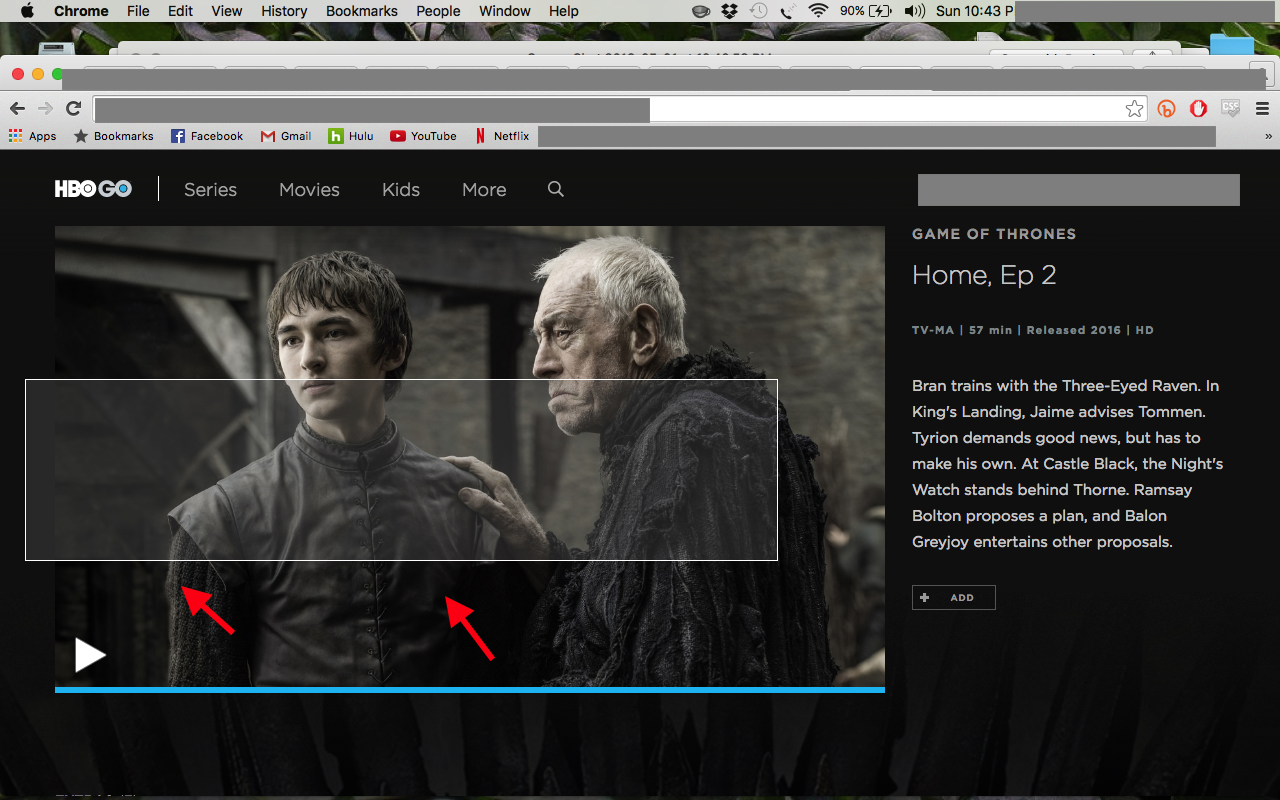Add the episode with the ADD button
Screen dimensions: 1280x800
click(x=954, y=597)
